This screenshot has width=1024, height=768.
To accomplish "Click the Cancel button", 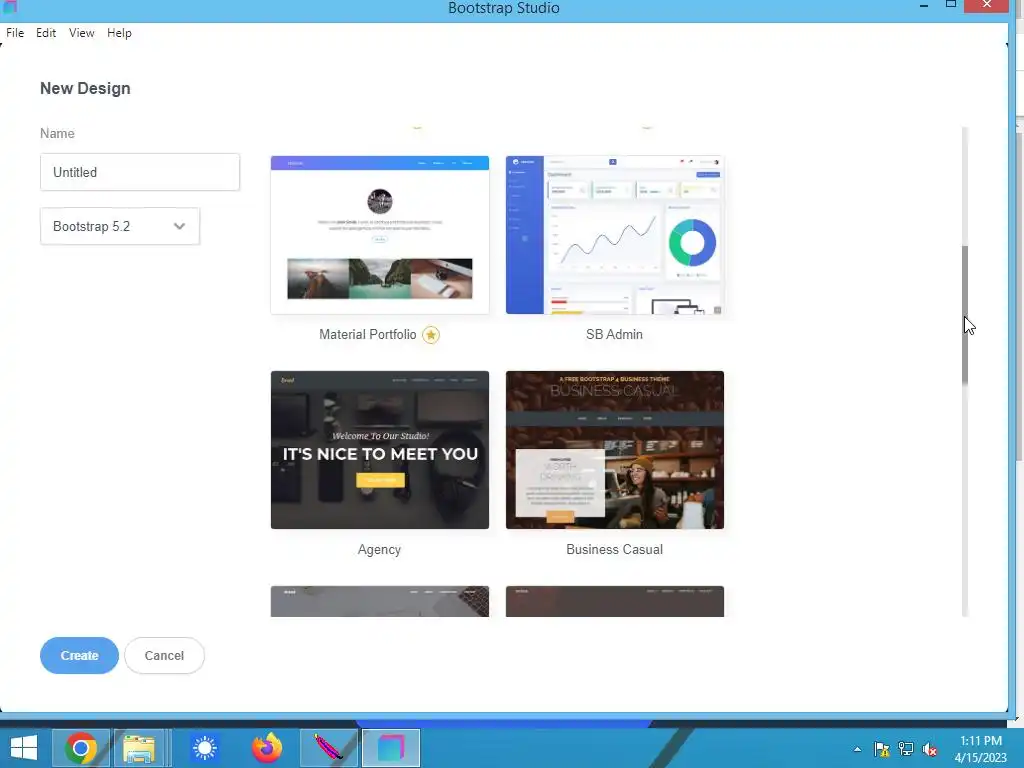I will pyautogui.click(x=164, y=655).
